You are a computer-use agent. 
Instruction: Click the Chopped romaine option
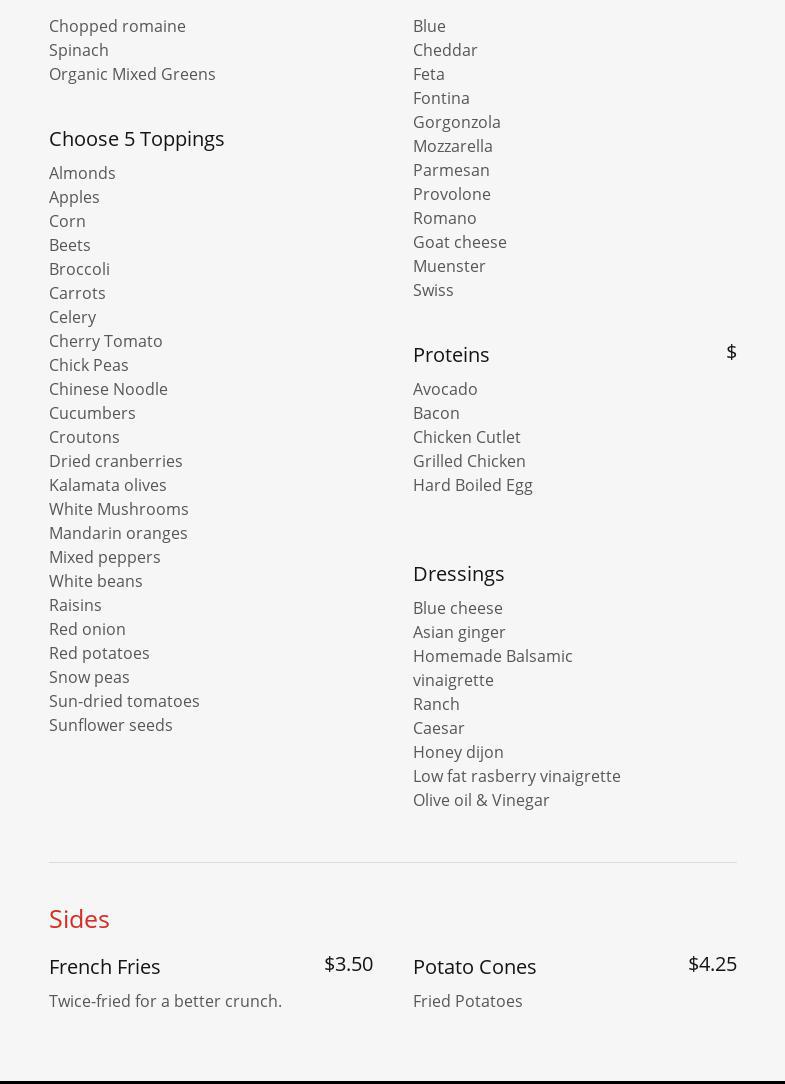click(x=117, y=26)
